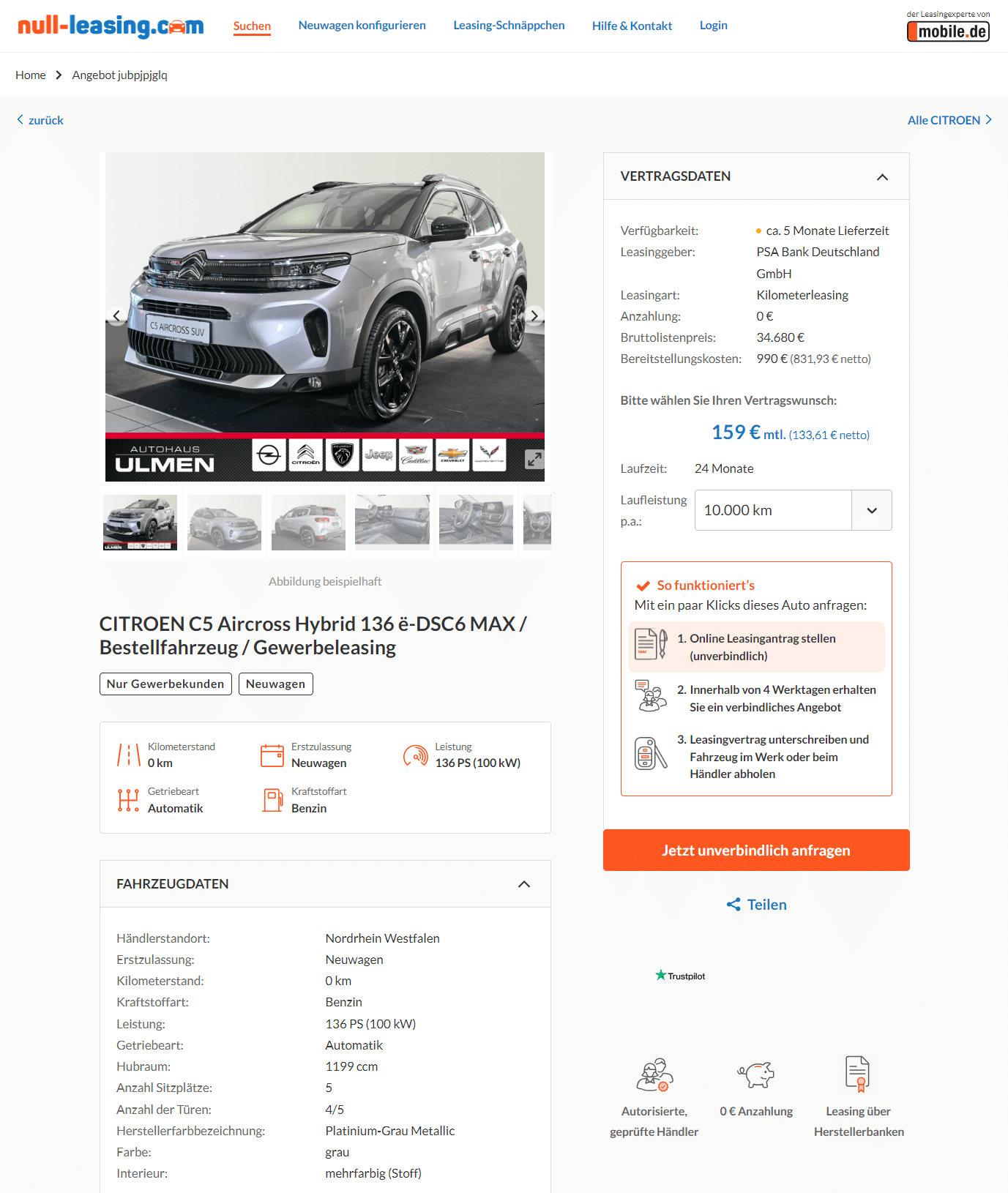Viewport: 1008px width, 1193px height.
Task: Go back via the zurück link
Action: [x=40, y=120]
